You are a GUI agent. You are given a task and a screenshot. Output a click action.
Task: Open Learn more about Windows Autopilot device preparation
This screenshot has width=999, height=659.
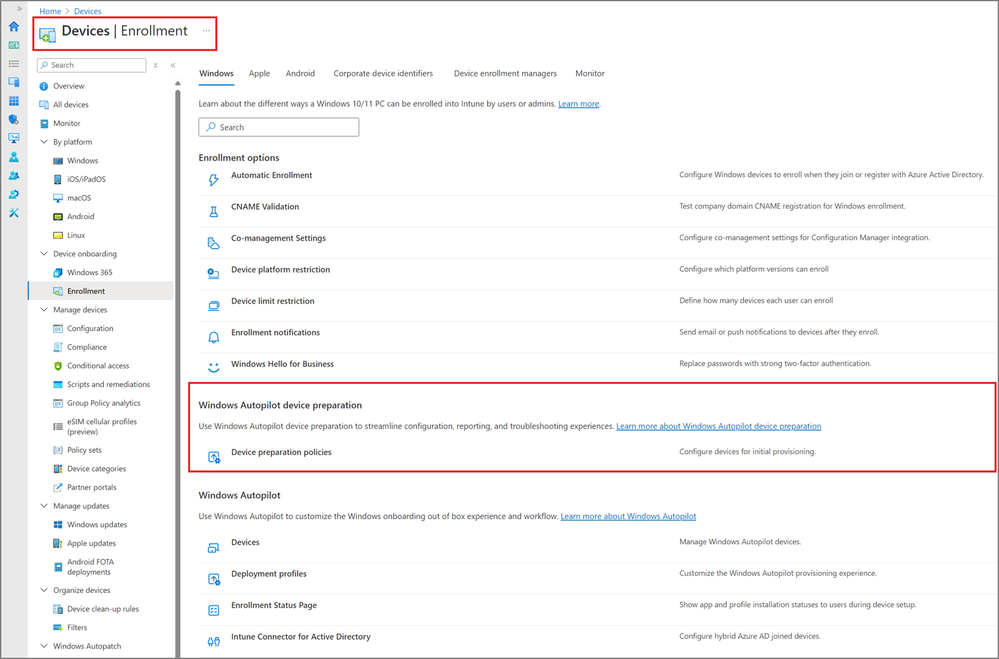pyautogui.click(x=719, y=426)
